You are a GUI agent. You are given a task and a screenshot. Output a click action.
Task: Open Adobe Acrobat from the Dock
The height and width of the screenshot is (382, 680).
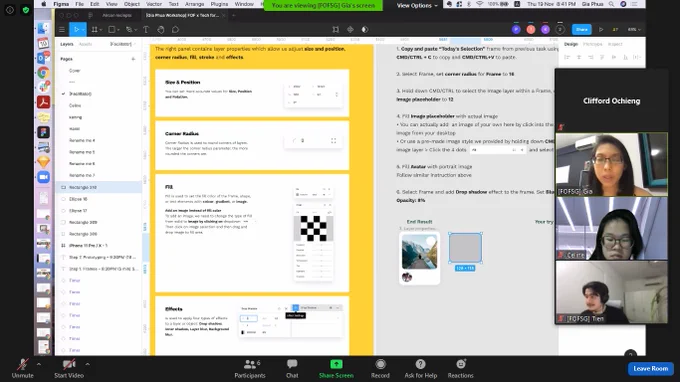coord(43,102)
